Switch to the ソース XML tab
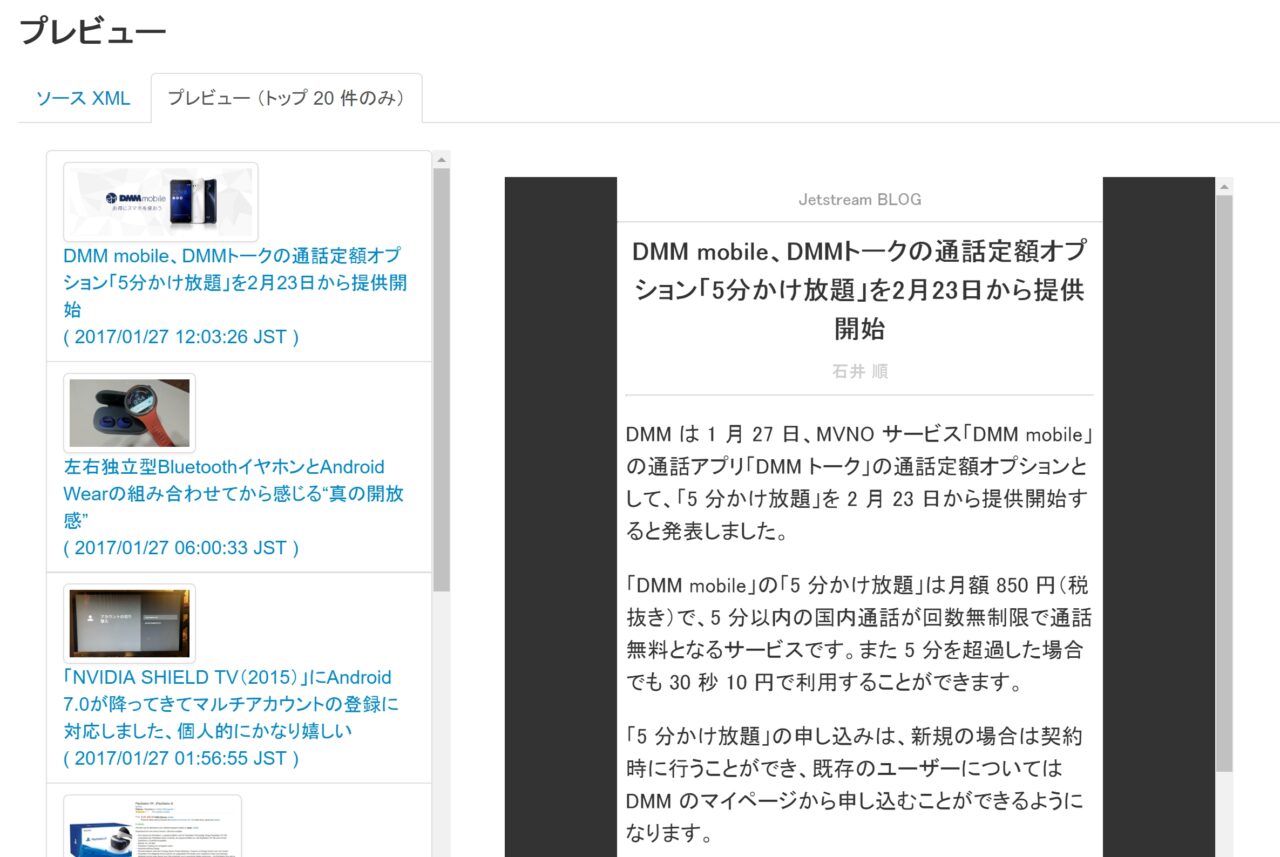This screenshot has height=857, width=1280. coord(83,99)
